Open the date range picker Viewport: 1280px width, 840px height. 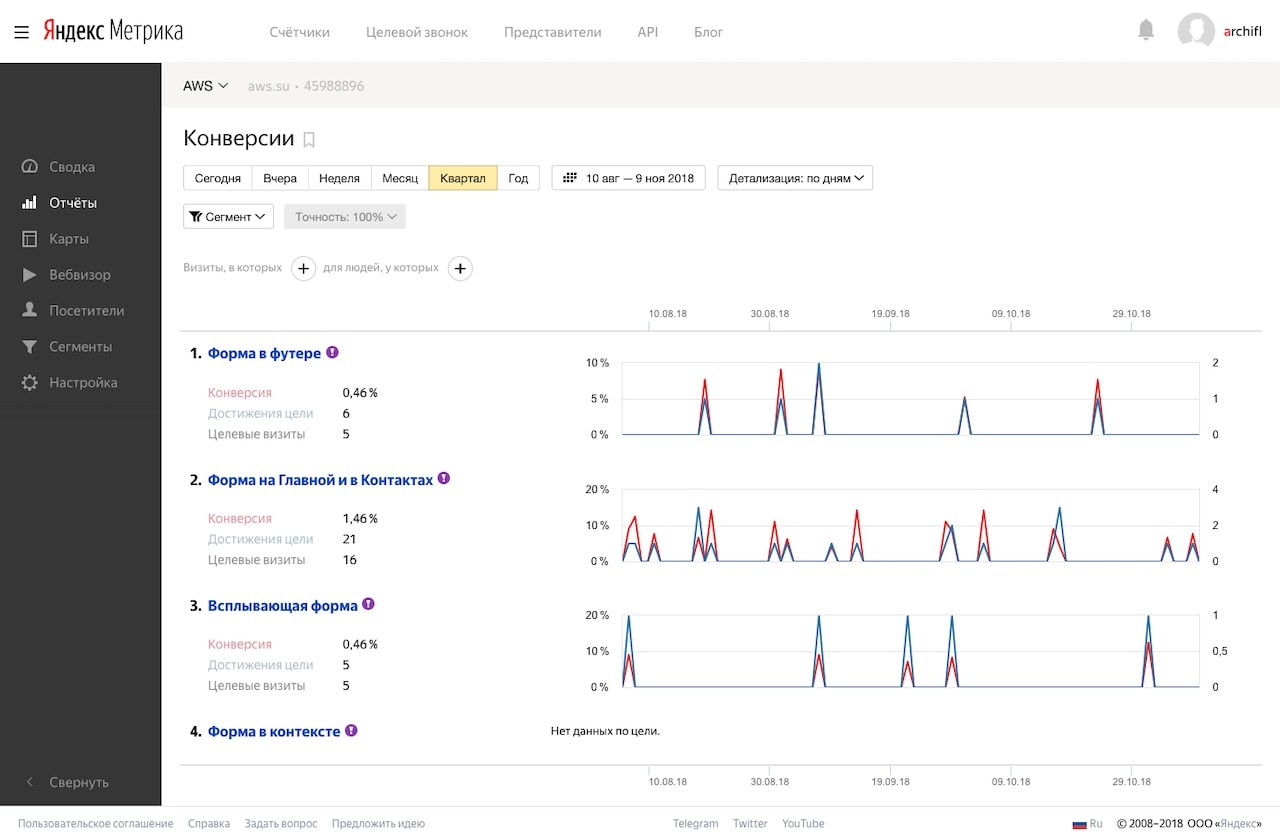pyautogui.click(x=629, y=178)
